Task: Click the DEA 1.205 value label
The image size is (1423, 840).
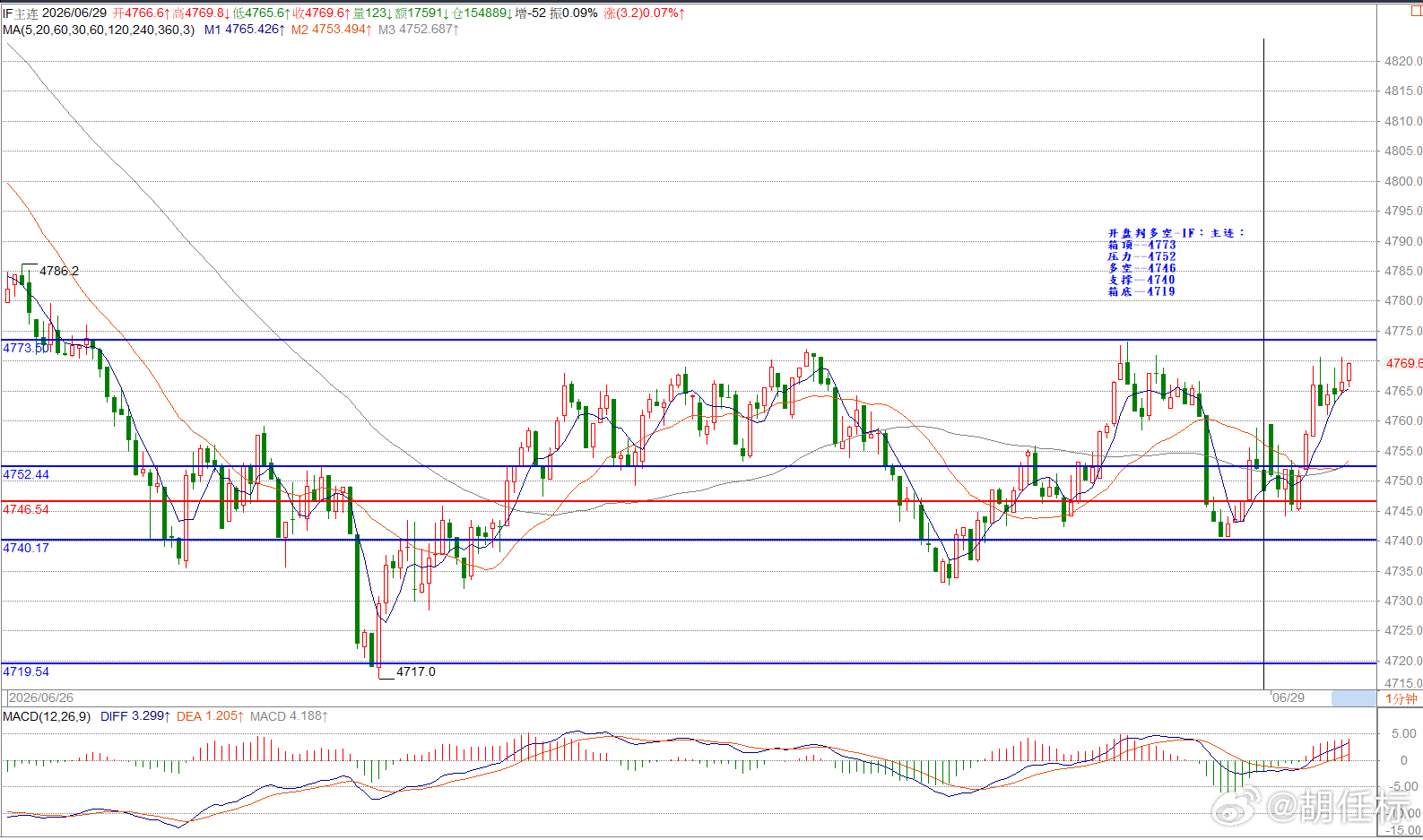Action: click(211, 716)
